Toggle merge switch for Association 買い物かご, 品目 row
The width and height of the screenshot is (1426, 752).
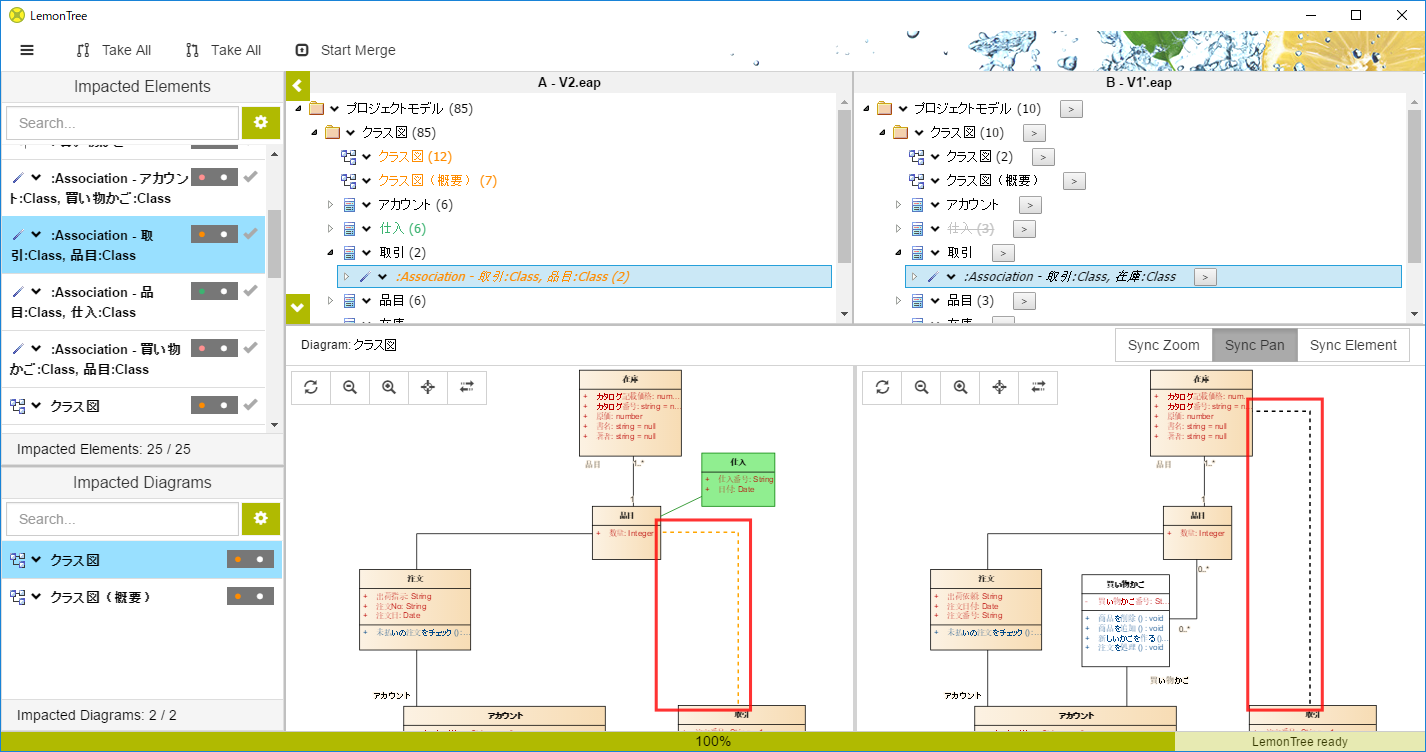coord(214,348)
